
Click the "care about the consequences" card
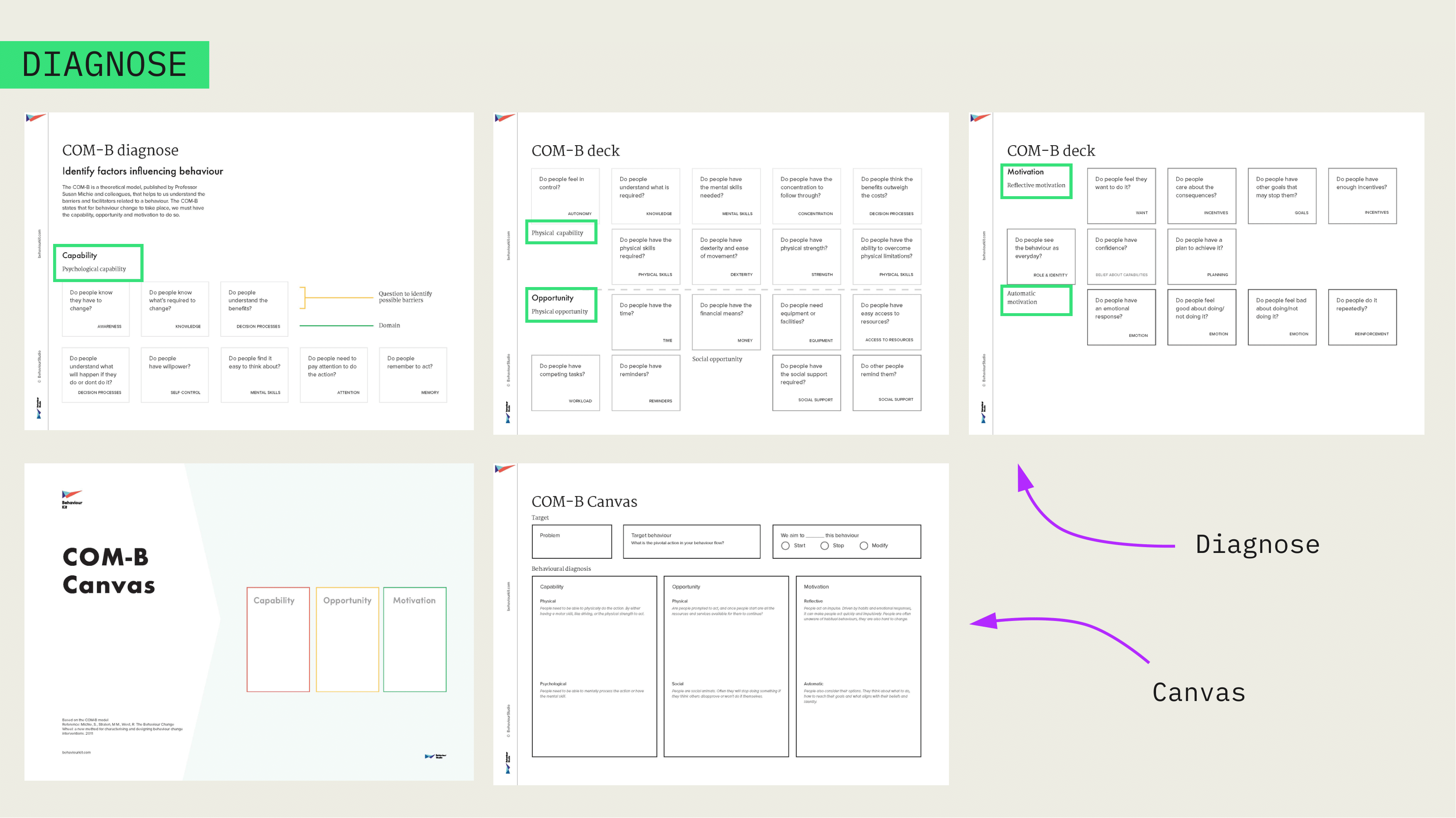tap(1202, 196)
